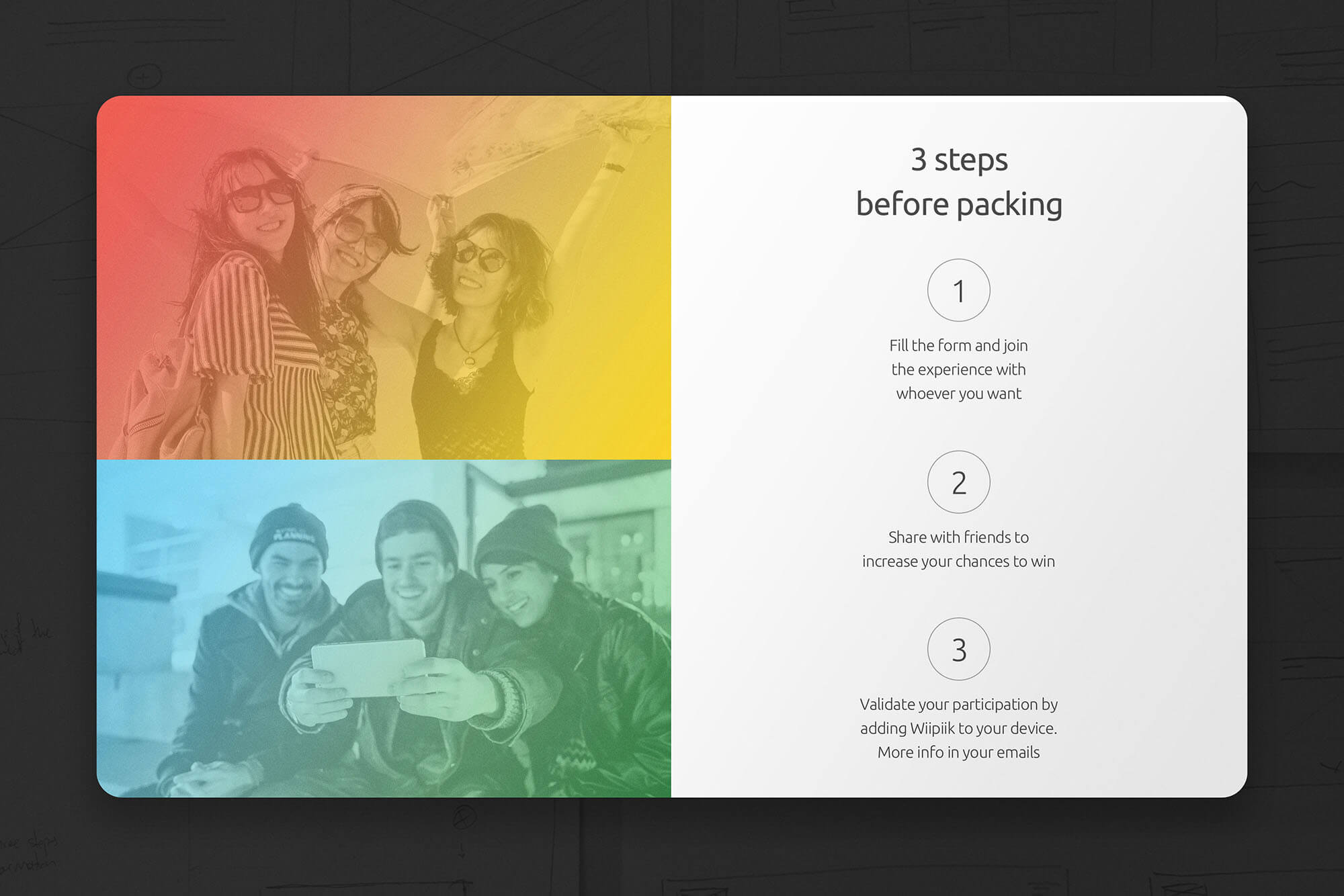
Task: Click 'Fill the form and join' text
Action: point(958,345)
